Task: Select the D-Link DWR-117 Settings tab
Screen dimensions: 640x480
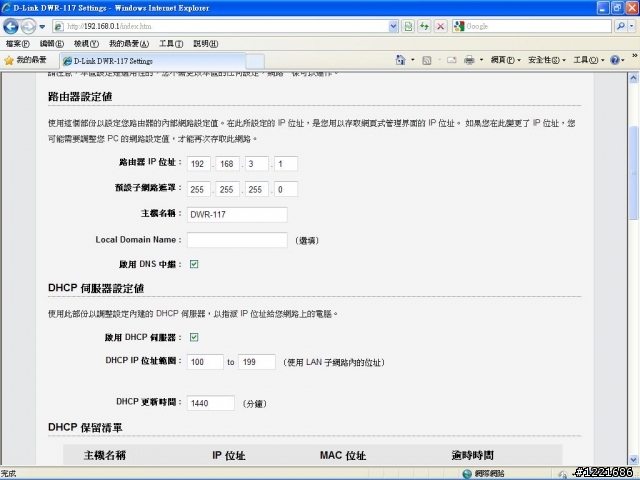Action: pos(153,61)
